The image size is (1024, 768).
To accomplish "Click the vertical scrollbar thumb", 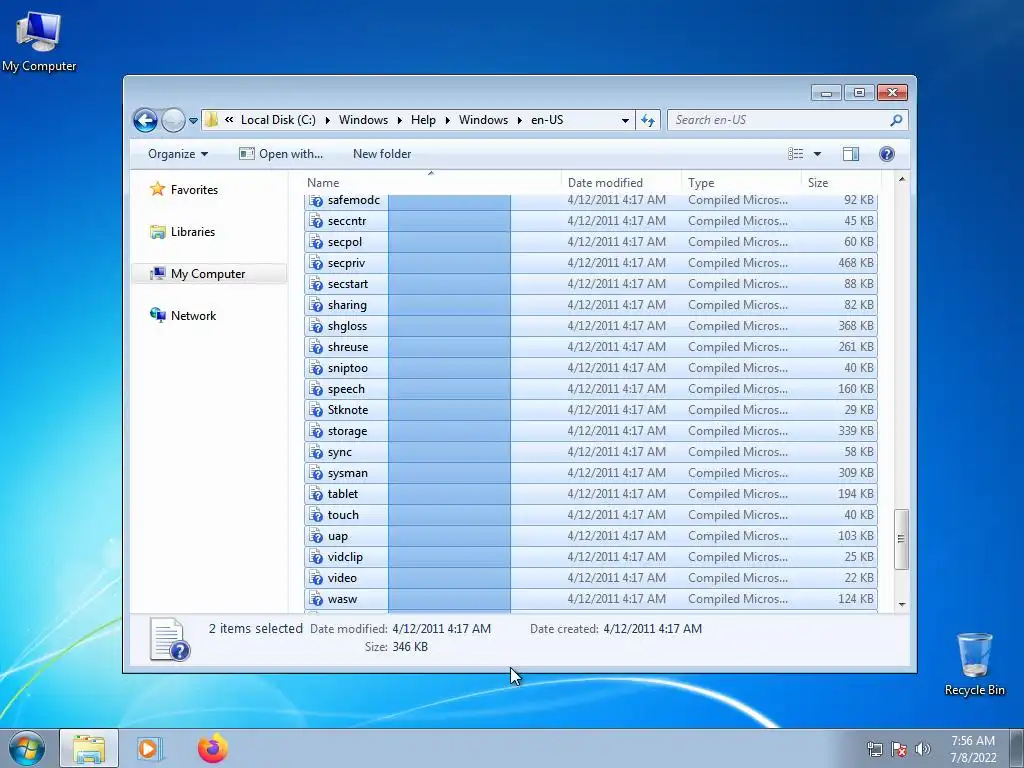I will (x=901, y=539).
